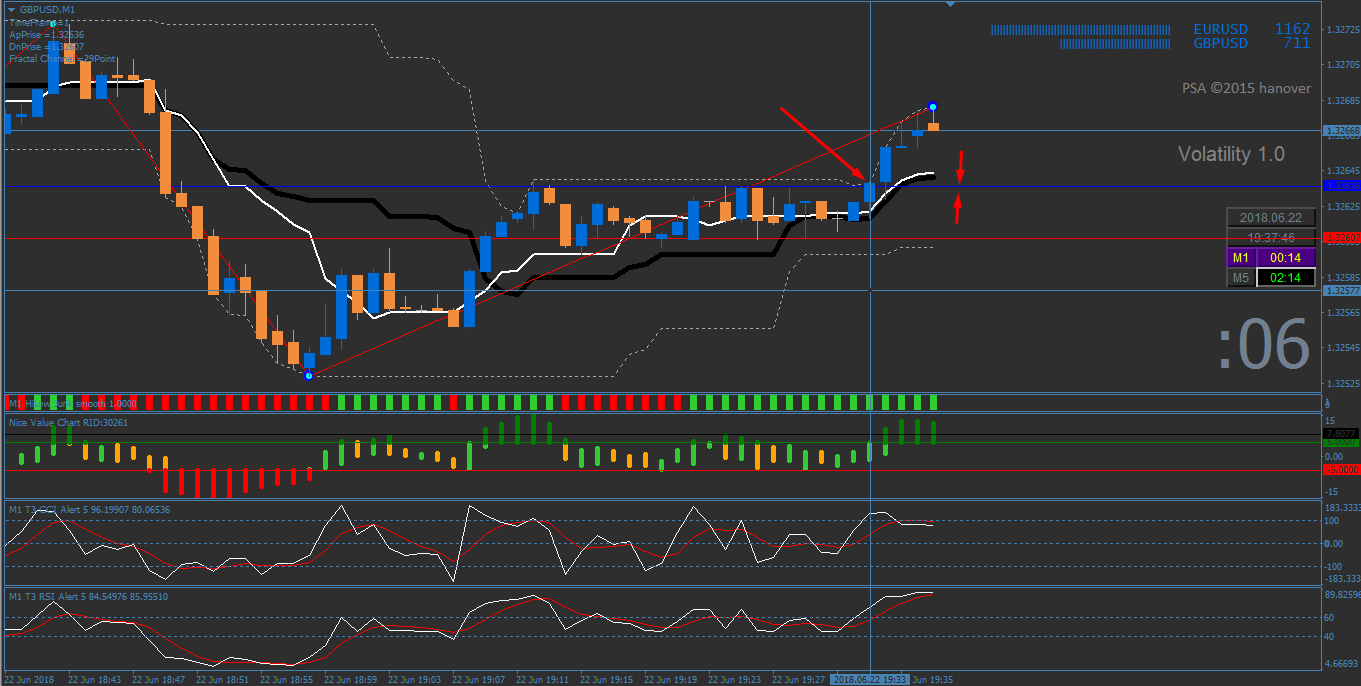
Task: Click the blue fractal dot at the chart high
Action: (x=932, y=106)
